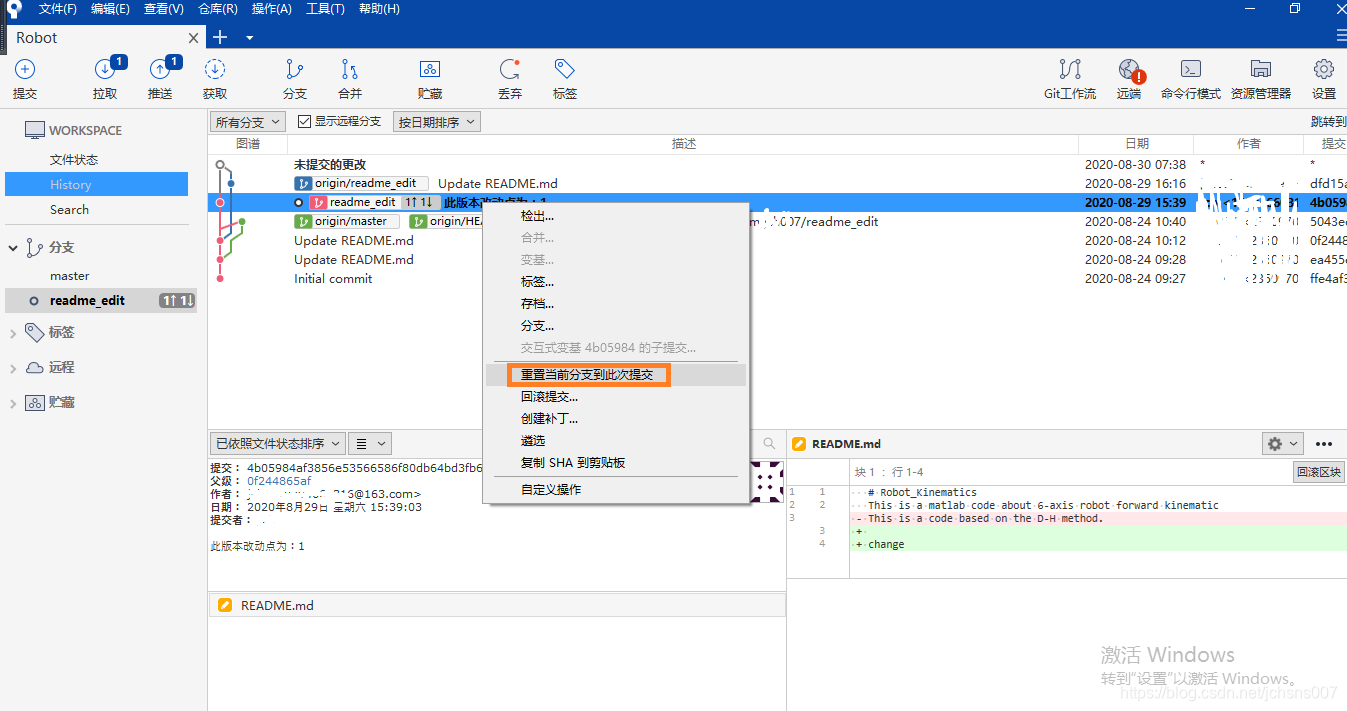Select History in the sidebar
The image size is (1347, 711).
(x=96, y=185)
